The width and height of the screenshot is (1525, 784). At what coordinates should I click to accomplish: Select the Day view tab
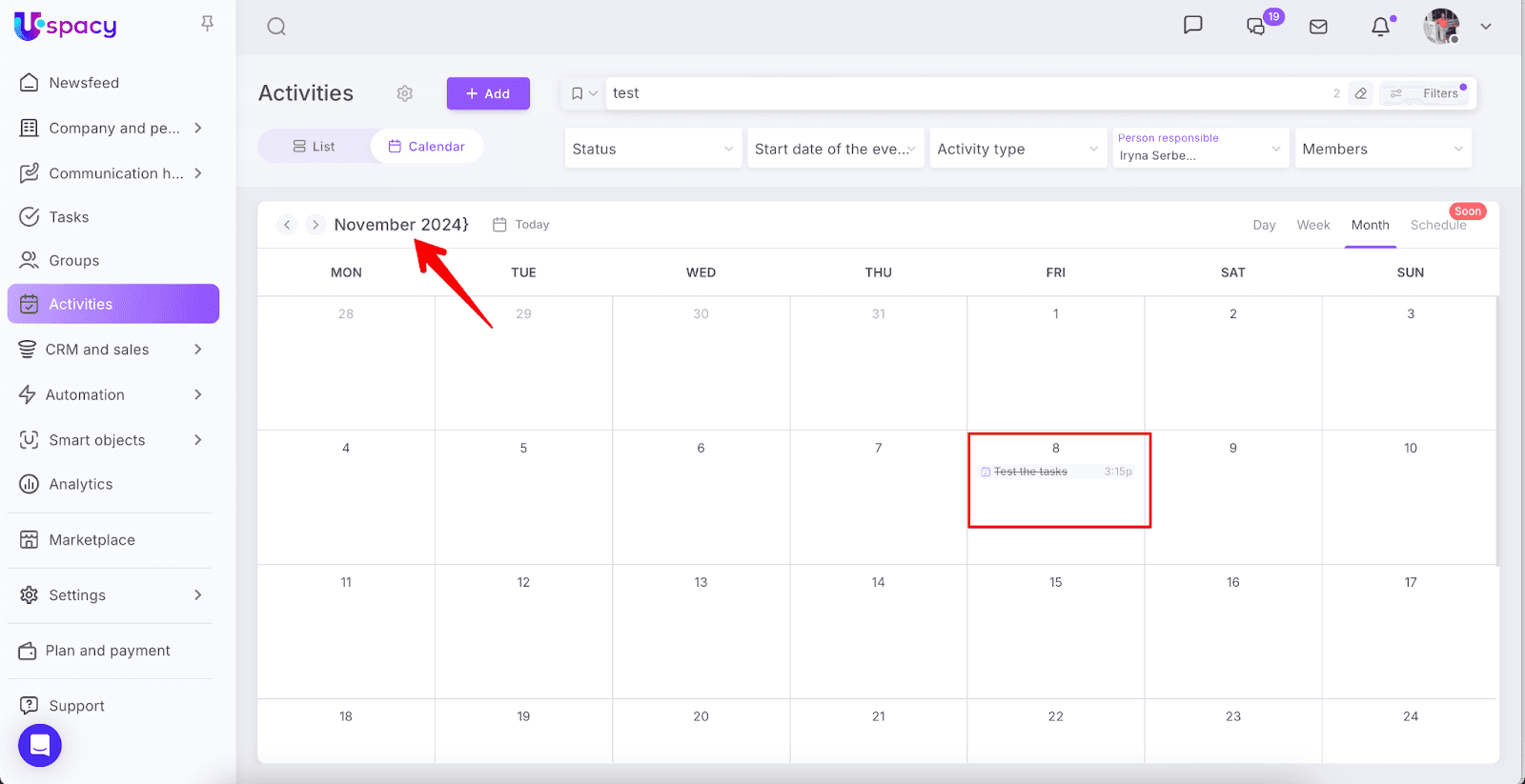(1264, 225)
